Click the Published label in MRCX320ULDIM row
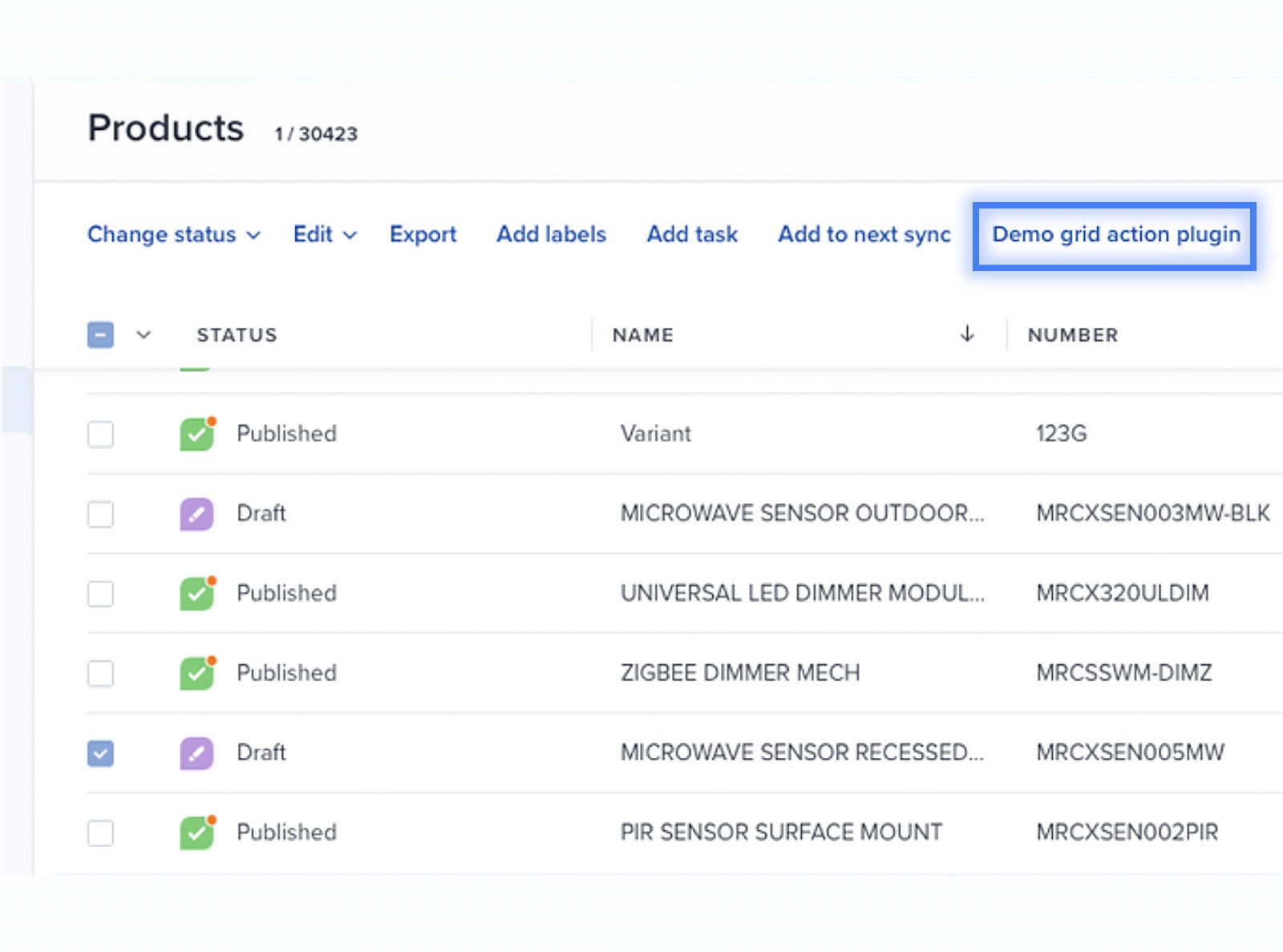The image size is (1283, 952). tap(286, 593)
